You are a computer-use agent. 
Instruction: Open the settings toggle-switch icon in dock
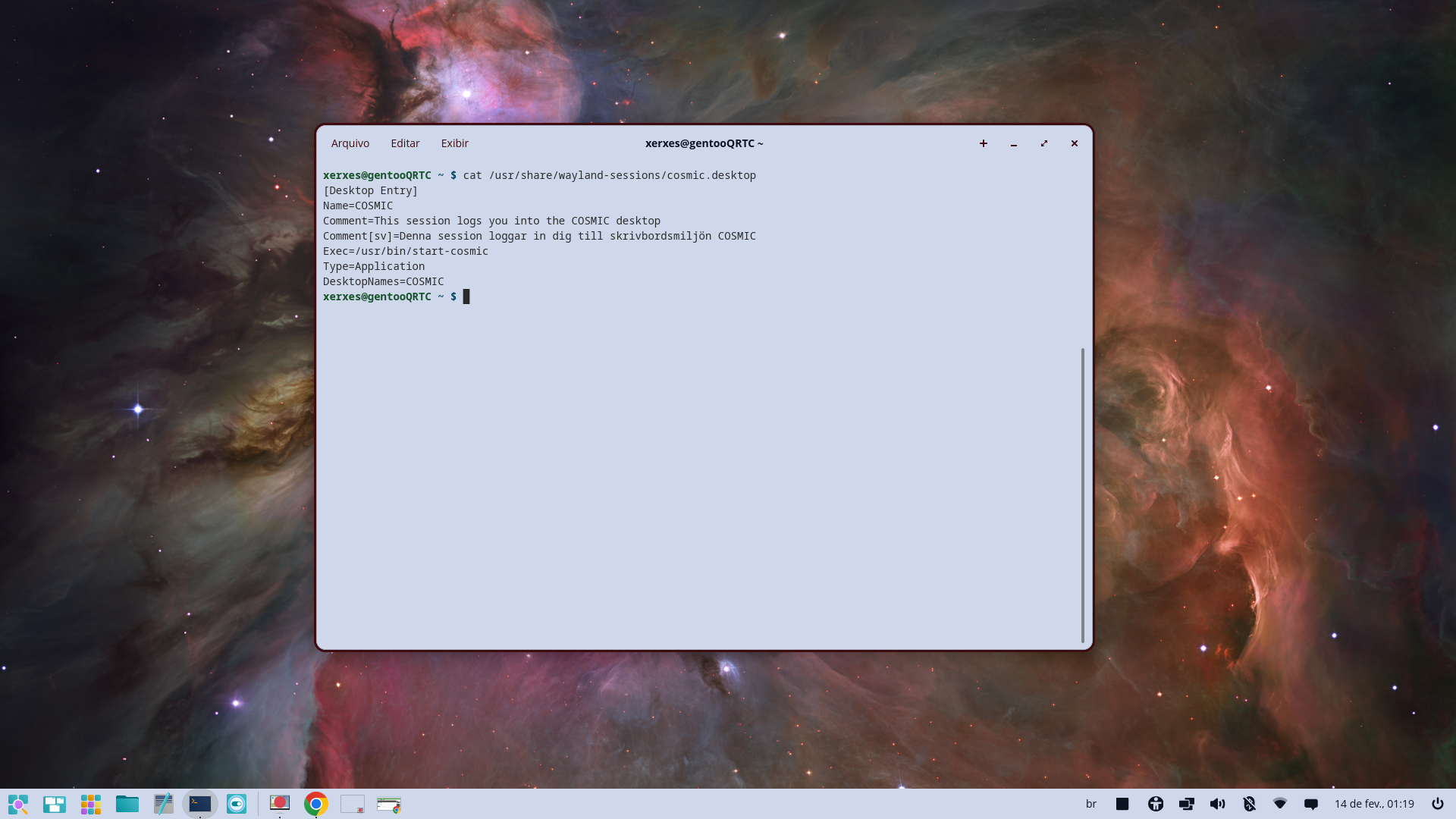237,804
